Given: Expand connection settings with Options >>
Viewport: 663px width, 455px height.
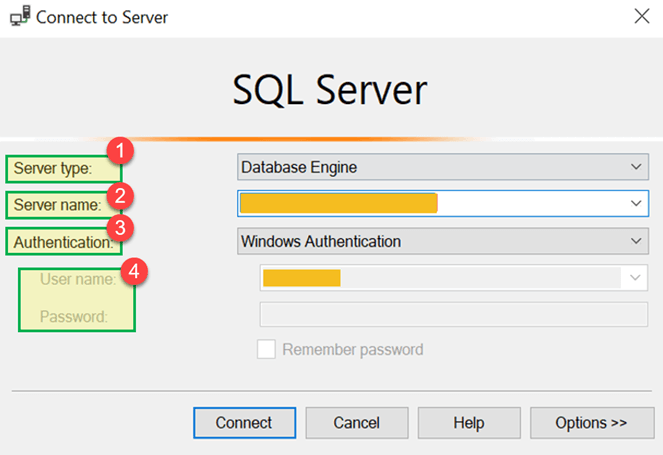Looking at the screenshot, I should point(591,423).
